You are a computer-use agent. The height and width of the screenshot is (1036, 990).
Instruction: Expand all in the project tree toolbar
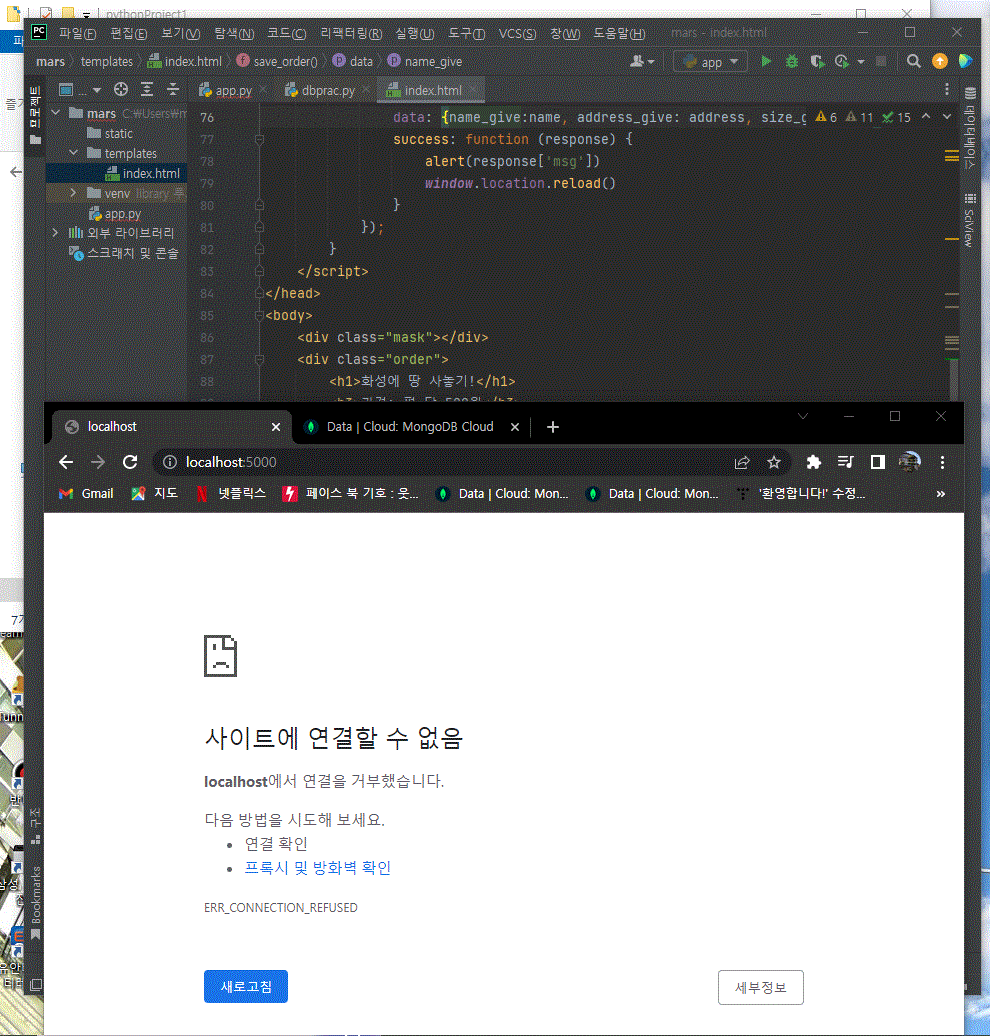pyautogui.click(x=147, y=89)
